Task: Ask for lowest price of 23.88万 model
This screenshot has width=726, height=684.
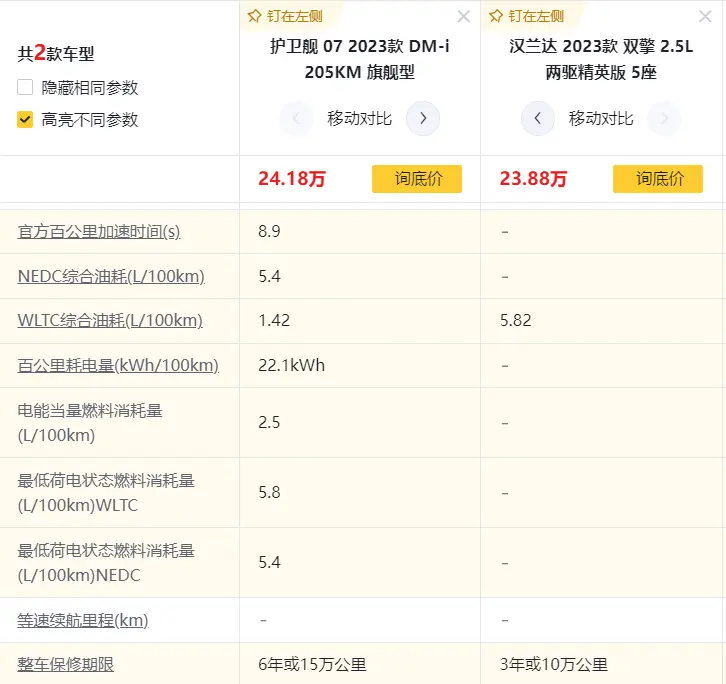Action: pos(658,179)
